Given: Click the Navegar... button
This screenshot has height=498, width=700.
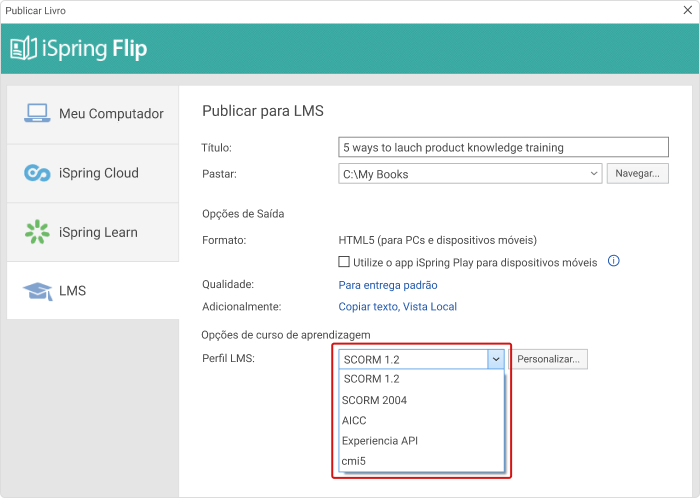Looking at the screenshot, I should 638,174.
